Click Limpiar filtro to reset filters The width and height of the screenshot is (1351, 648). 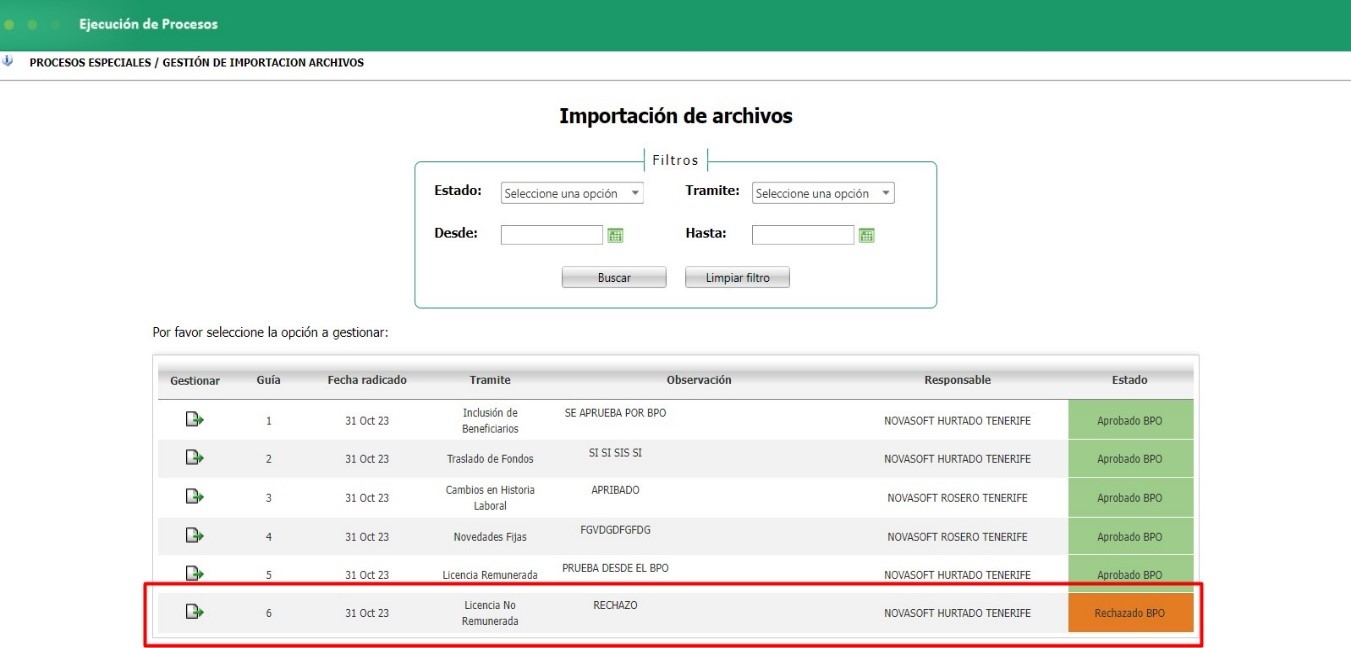(737, 277)
